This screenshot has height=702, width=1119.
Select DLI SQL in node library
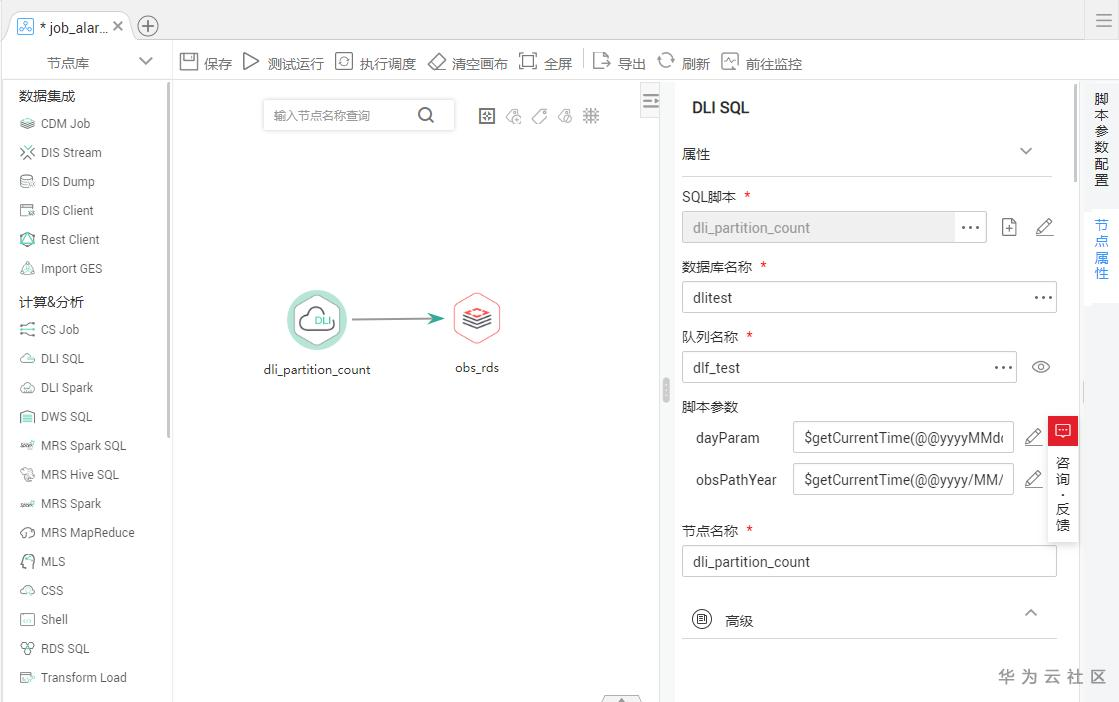(52, 359)
